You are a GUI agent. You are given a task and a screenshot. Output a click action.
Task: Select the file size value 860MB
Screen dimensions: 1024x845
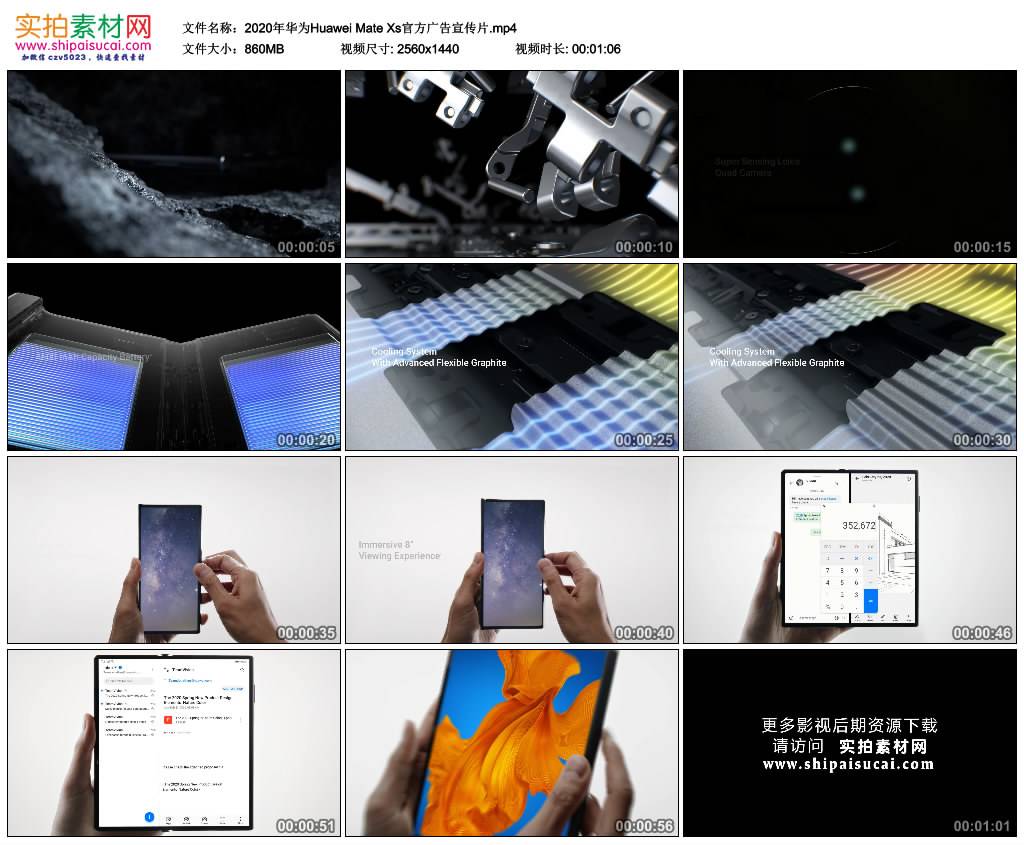coord(264,49)
